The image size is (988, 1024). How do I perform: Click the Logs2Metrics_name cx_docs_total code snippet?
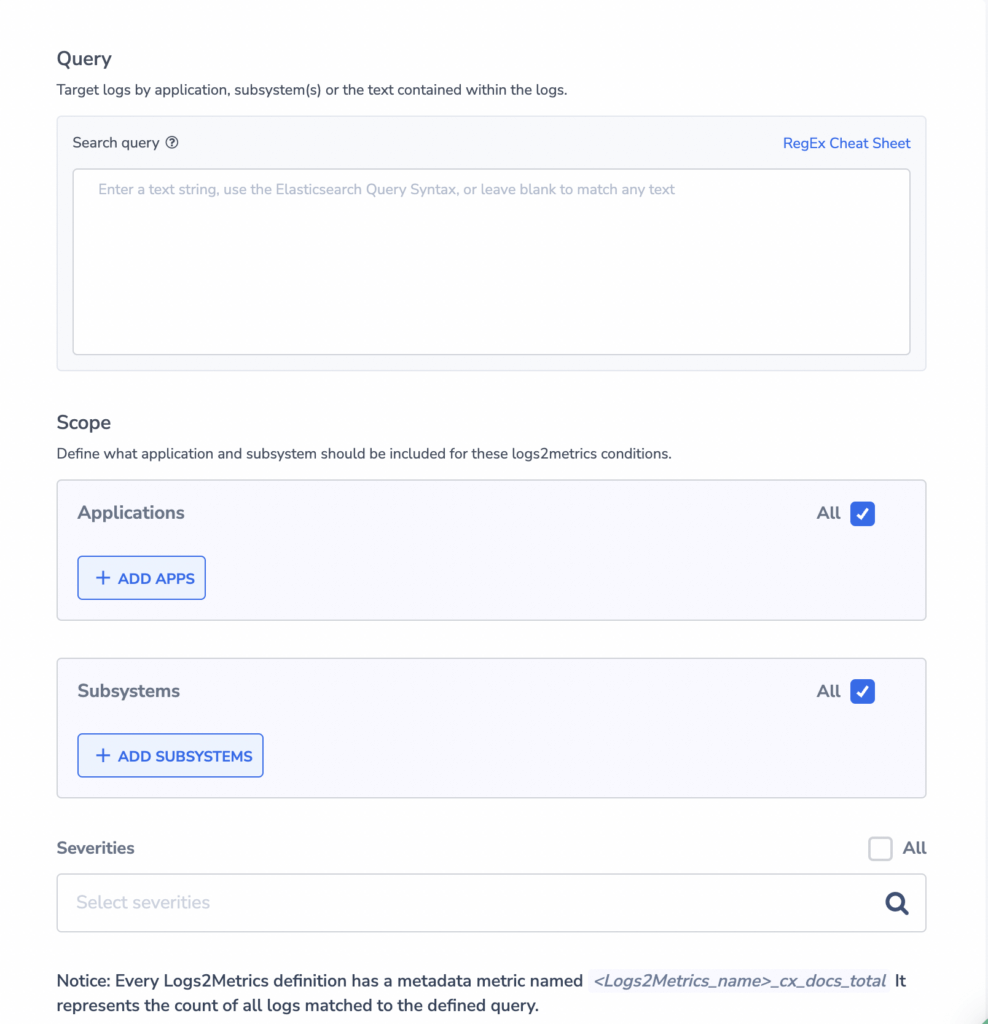tap(739, 981)
